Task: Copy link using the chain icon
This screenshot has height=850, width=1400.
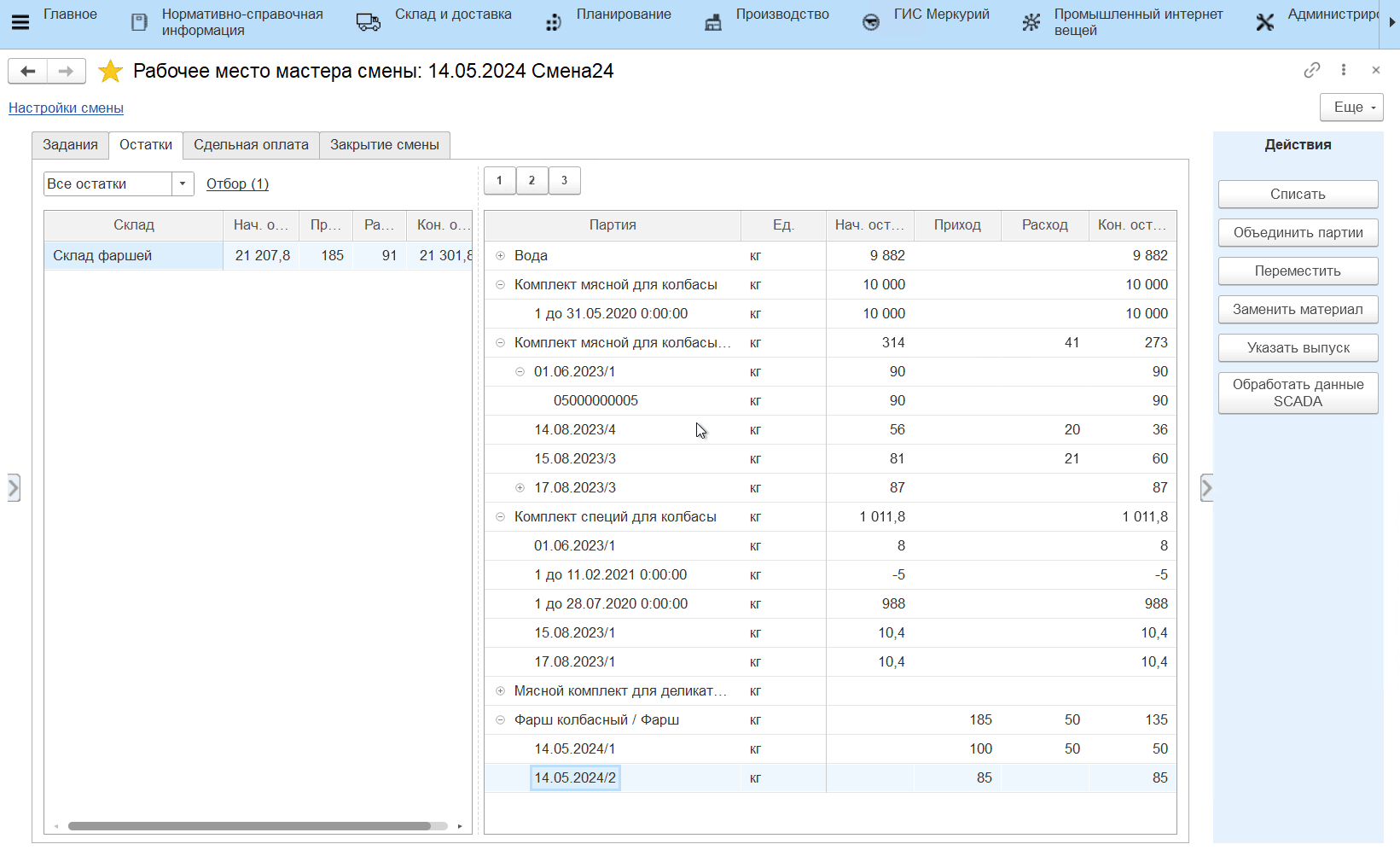Action: tap(1311, 70)
